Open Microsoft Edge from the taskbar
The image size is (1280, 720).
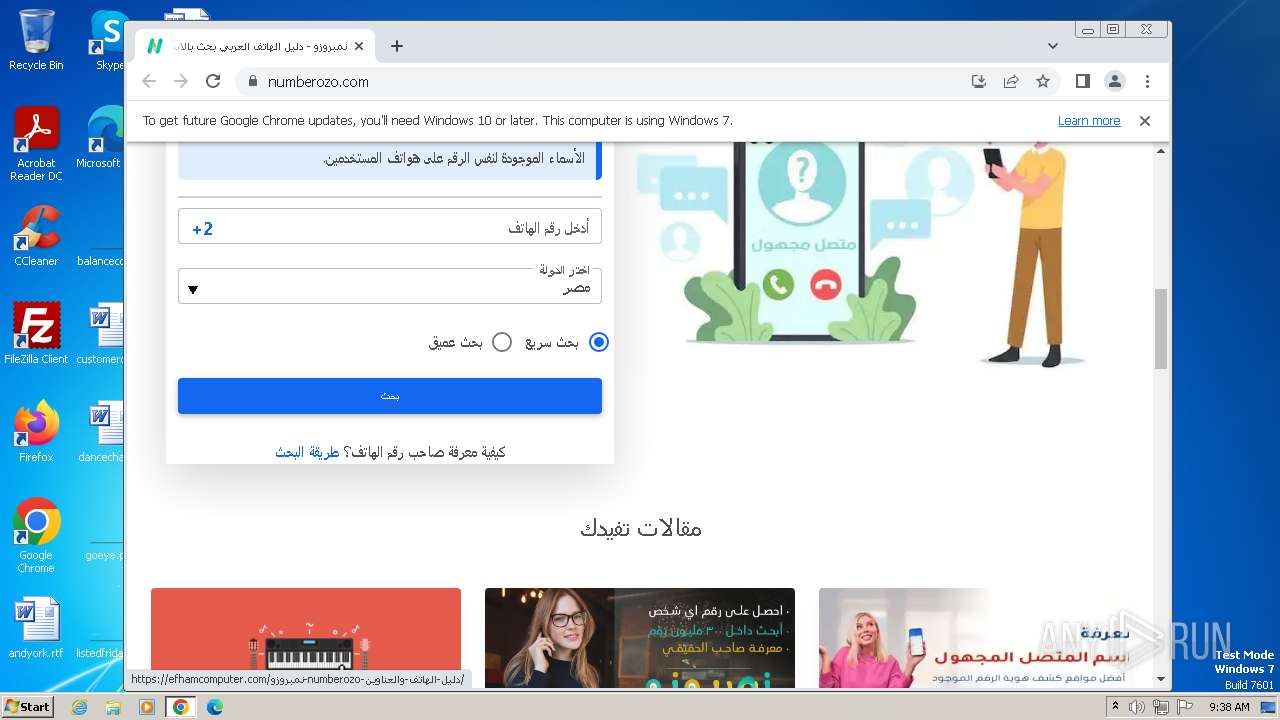pyautogui.click(x=215, y=707)
